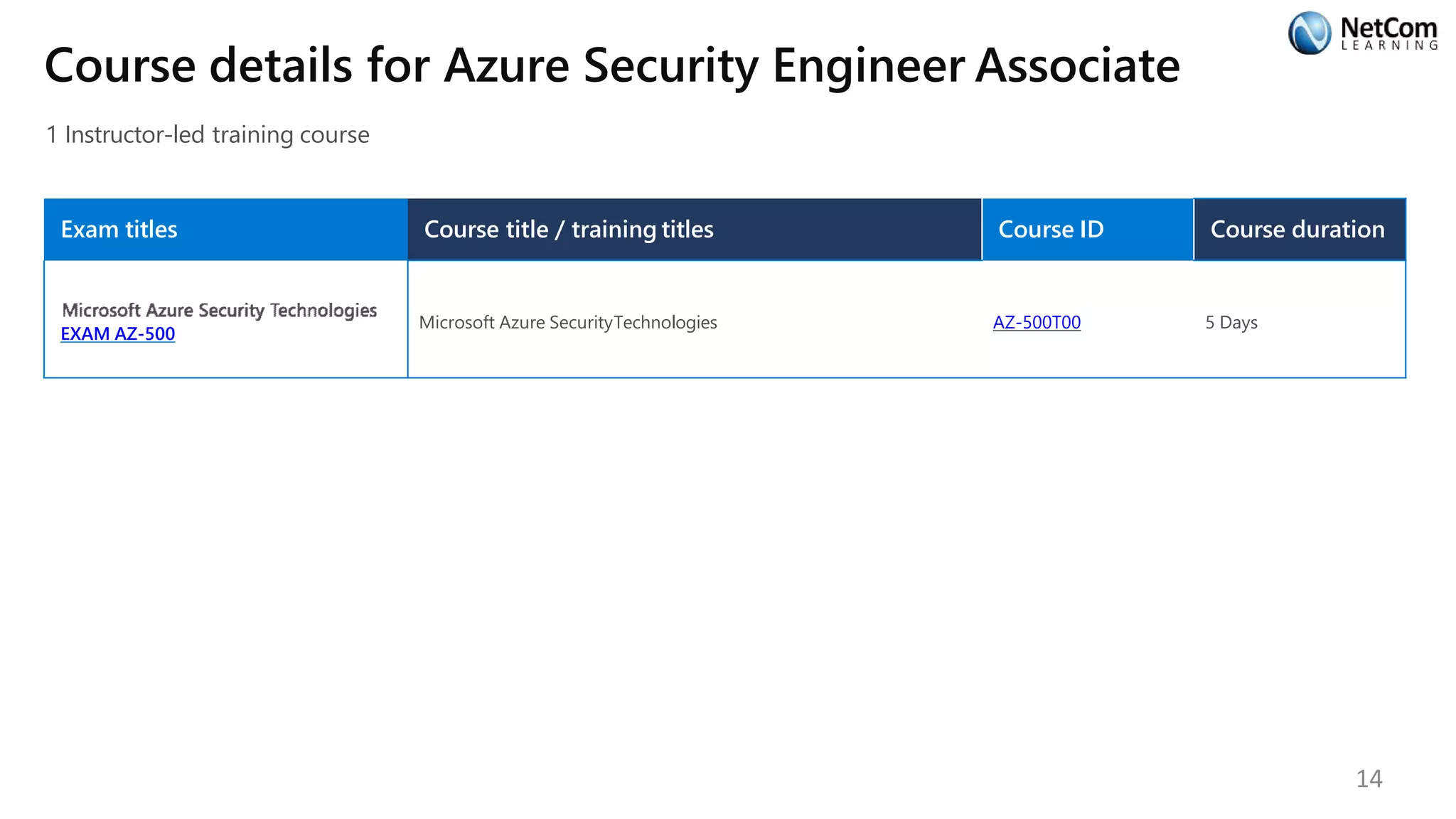Open the AZ-500T00 course ID link
Screen dimensions: 1456x819
pyautogui.click(x=1037, y=322)
